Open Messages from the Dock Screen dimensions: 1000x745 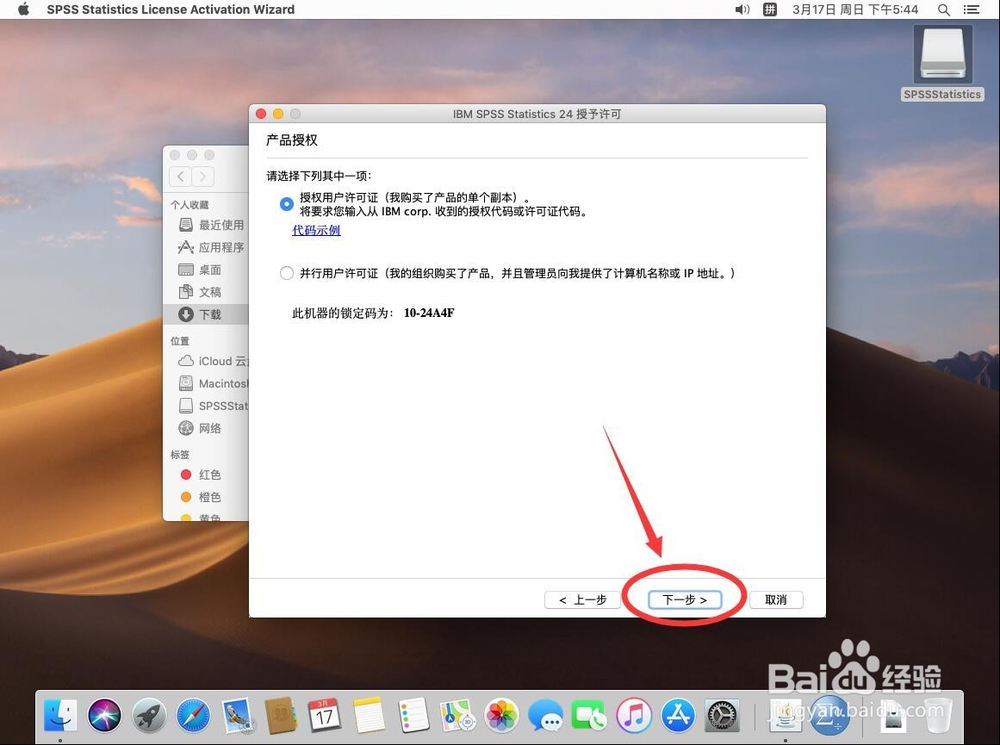[x=546, y=716]
